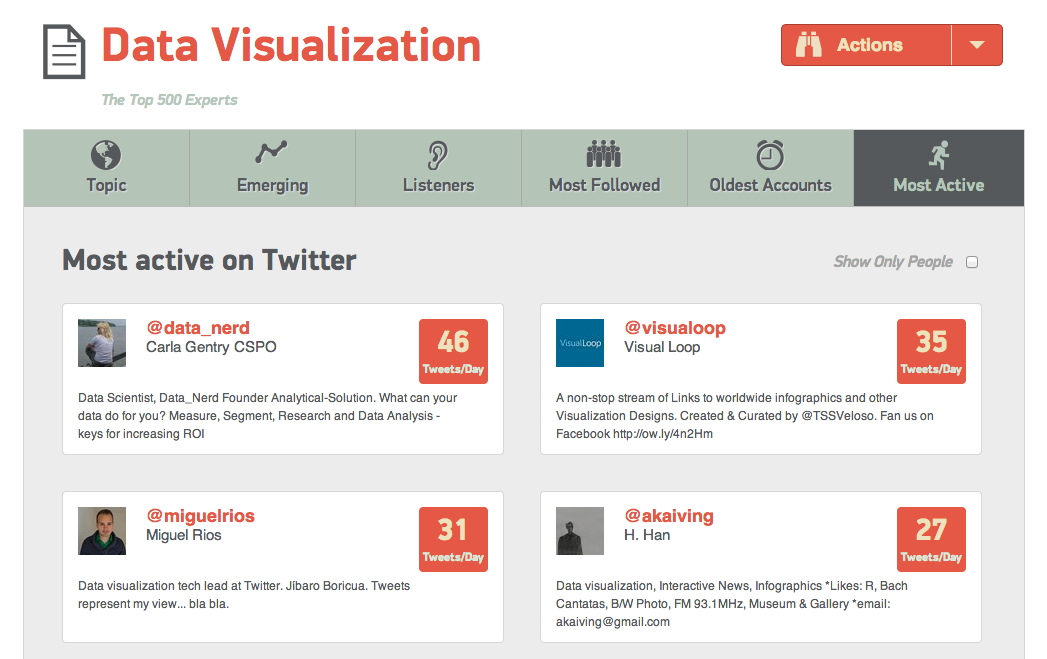Open the @visualoop profile link

coord(675,328)
